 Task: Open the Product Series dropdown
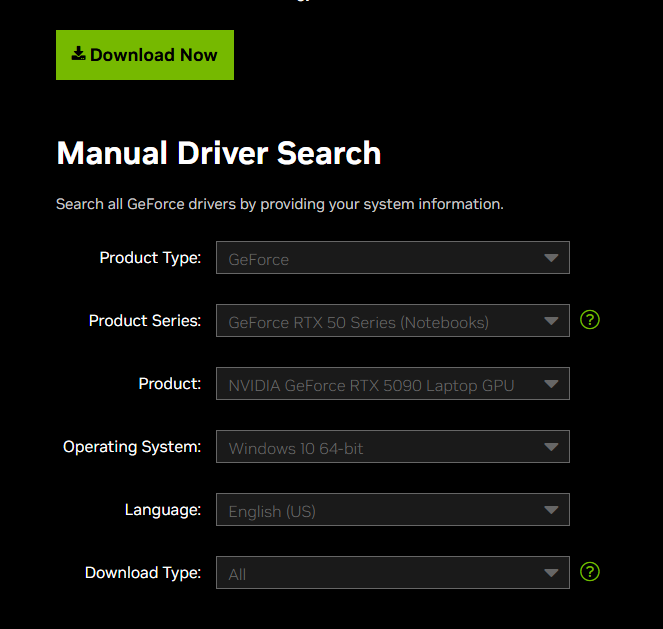(393, 320)
